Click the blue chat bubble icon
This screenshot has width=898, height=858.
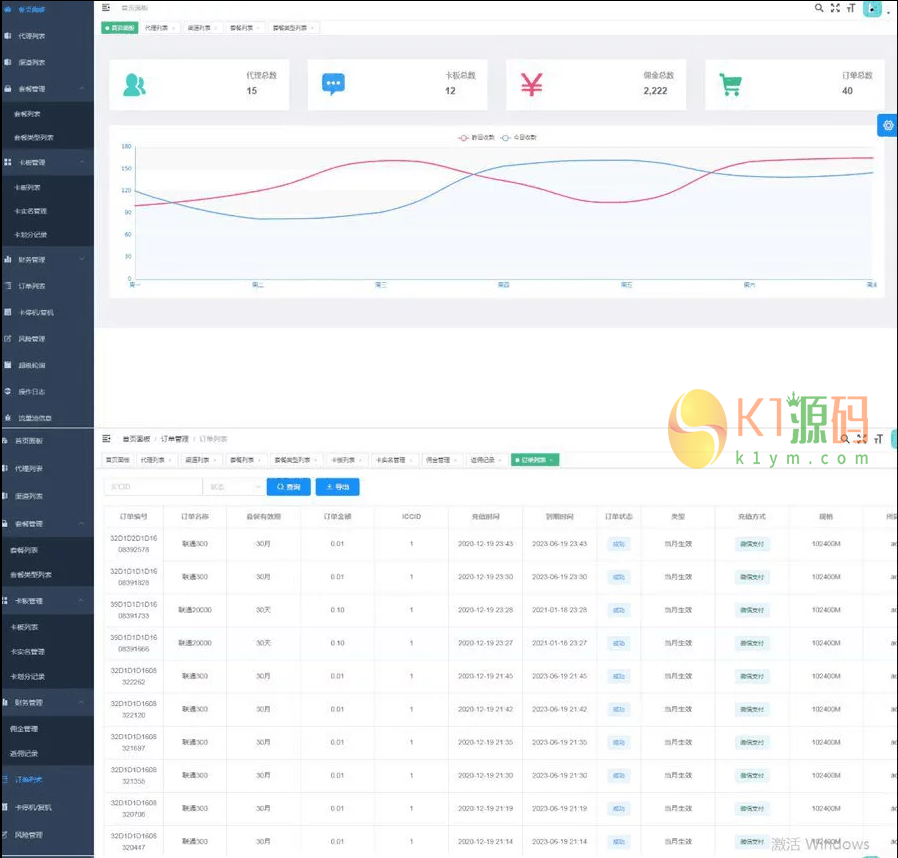point(333,85)
